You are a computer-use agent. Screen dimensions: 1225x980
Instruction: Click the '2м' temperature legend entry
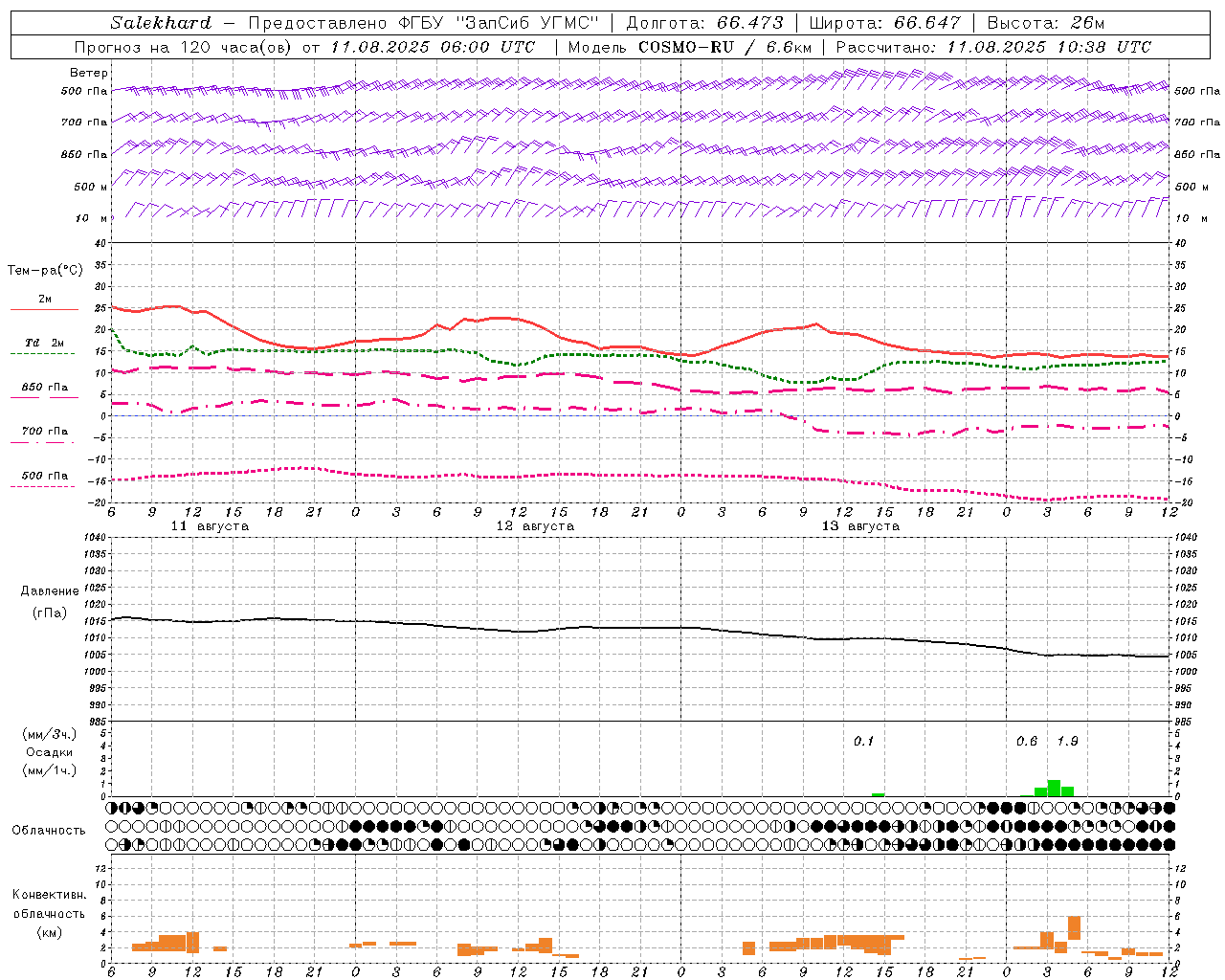click(x=45, y=300)
